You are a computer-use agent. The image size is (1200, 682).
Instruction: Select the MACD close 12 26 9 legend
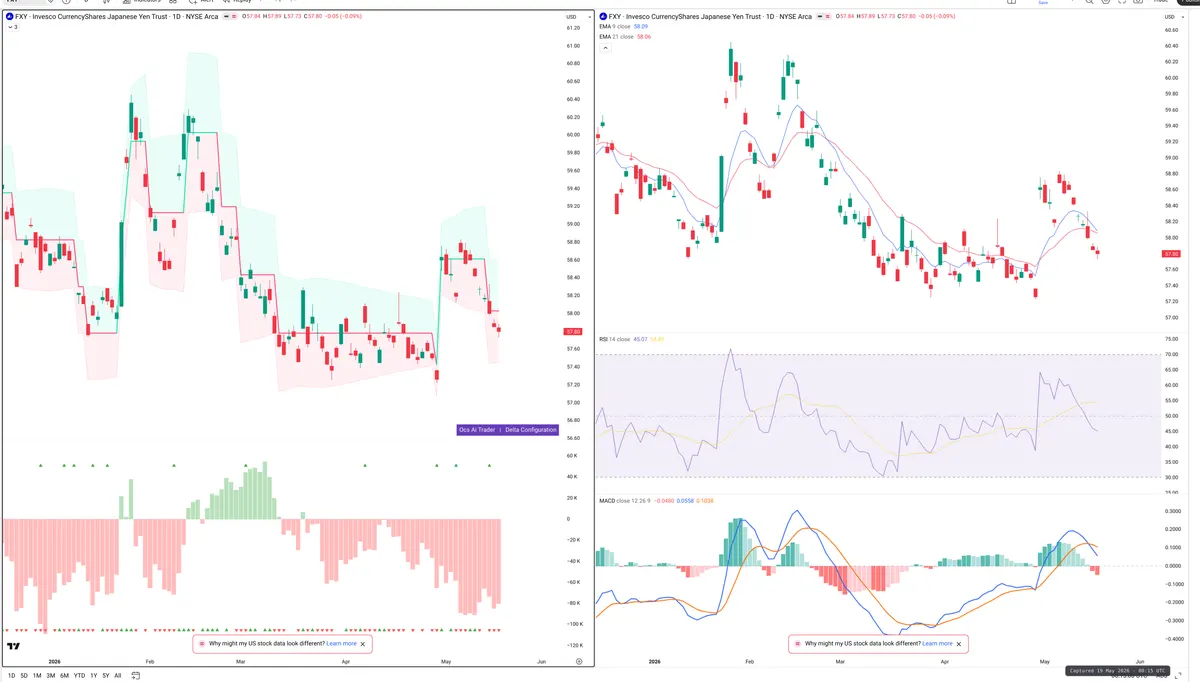tap(627, 500)
